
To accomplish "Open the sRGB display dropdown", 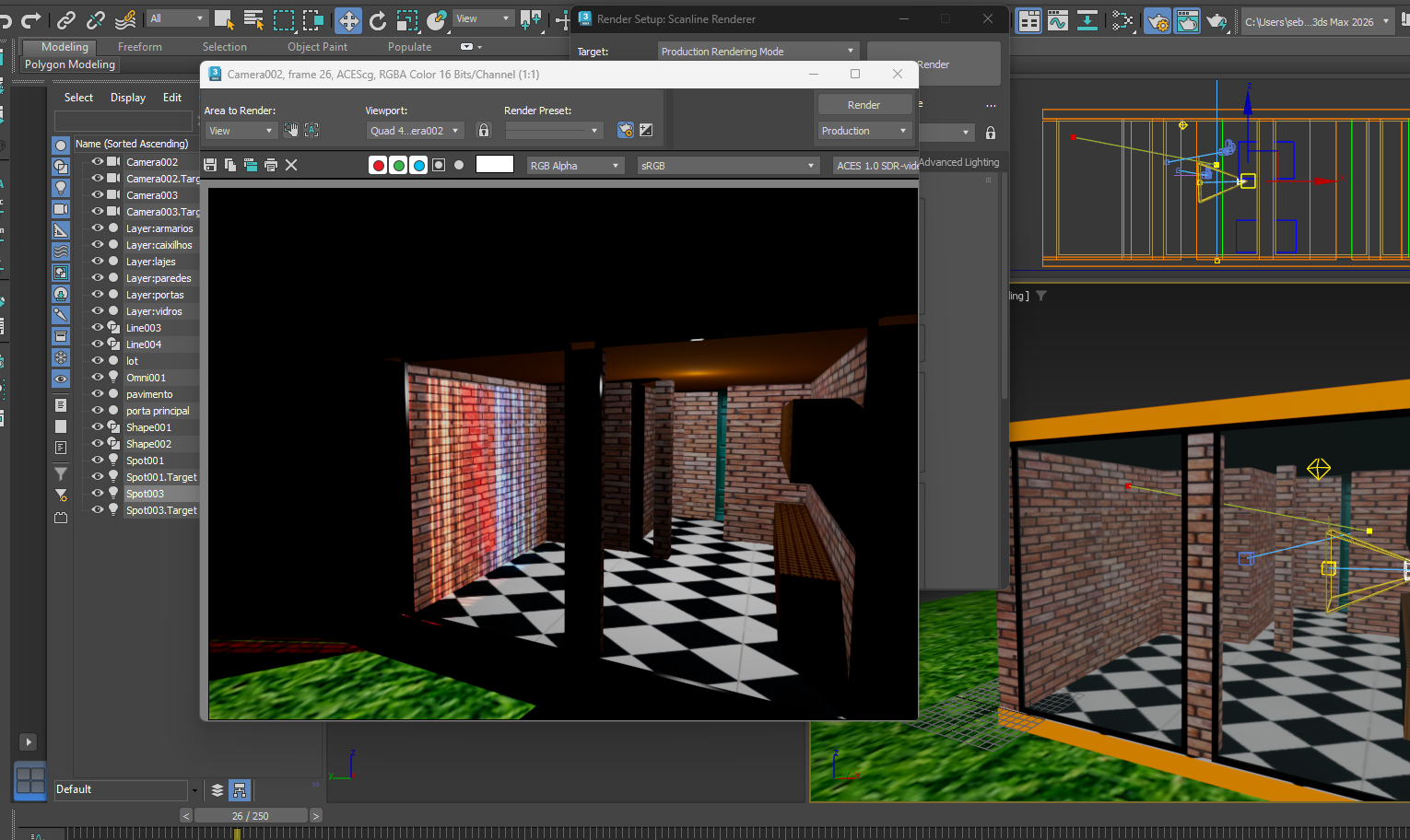I will pyautogui.click(x=728, y=166).
